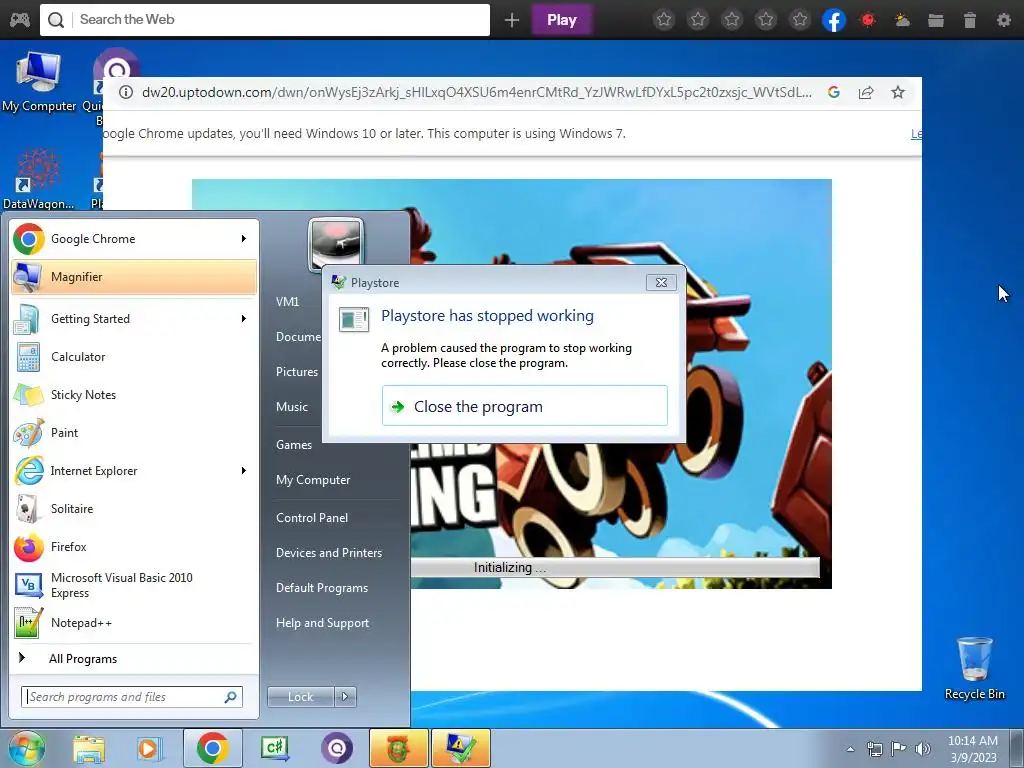This screenshot has width=1024, height=768.
Task: Launch Paint from Start menu
Action: click(x=134, y=432)
